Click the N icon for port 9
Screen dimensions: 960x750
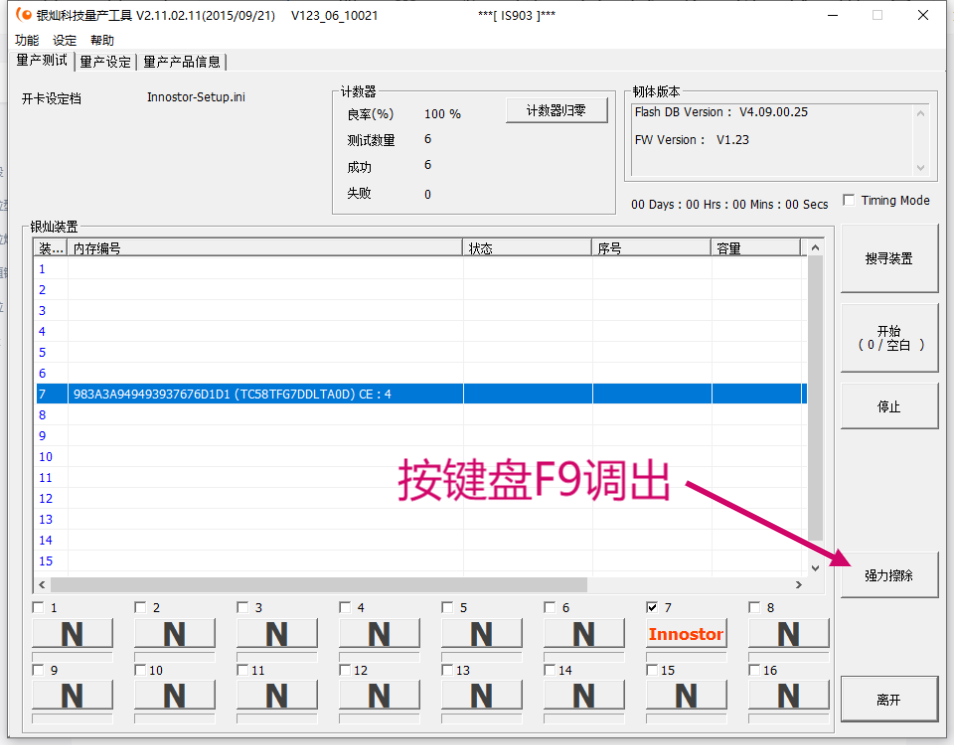tap(72, 695)
